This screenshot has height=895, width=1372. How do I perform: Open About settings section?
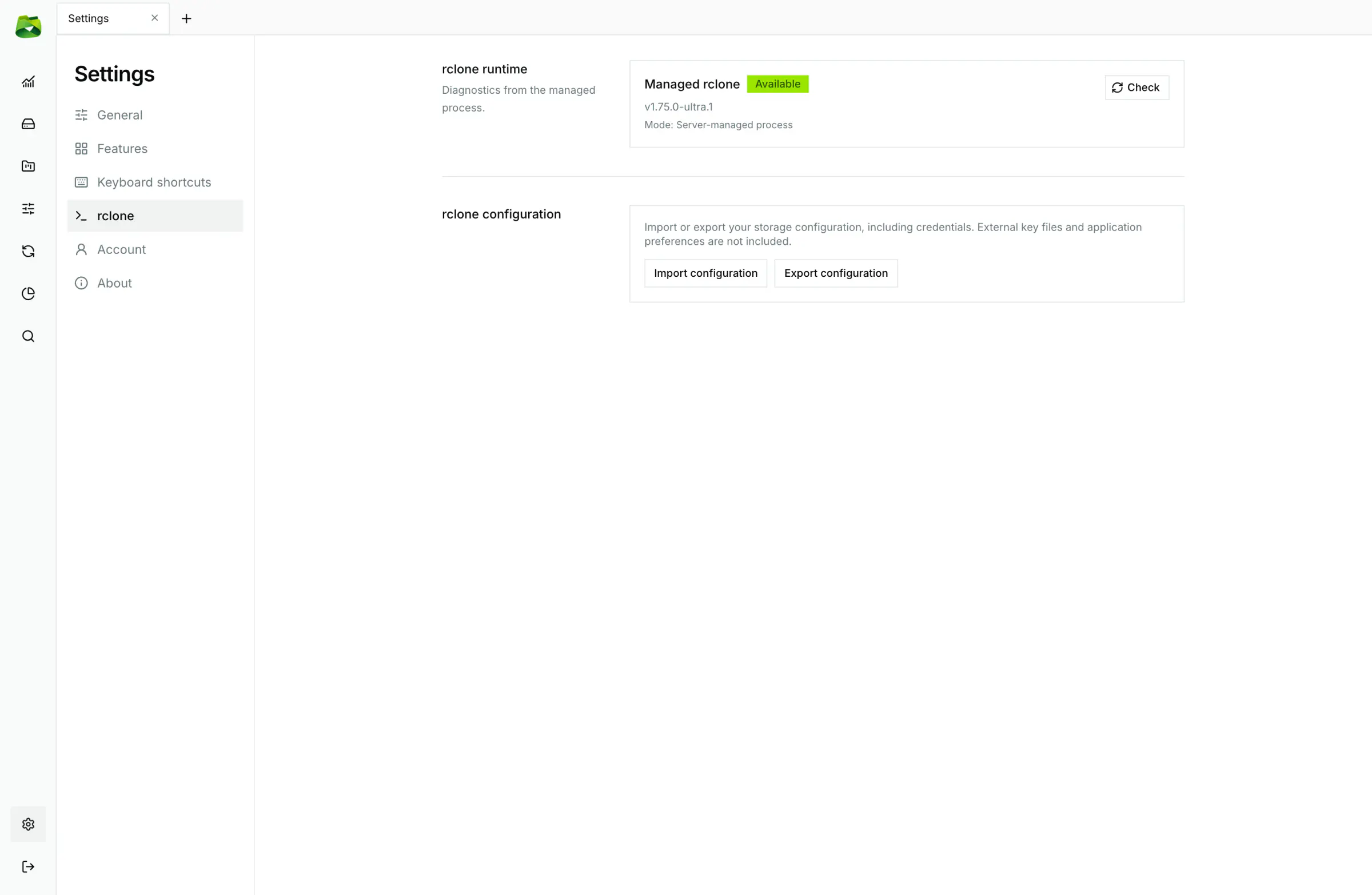[x=155, y=283]
